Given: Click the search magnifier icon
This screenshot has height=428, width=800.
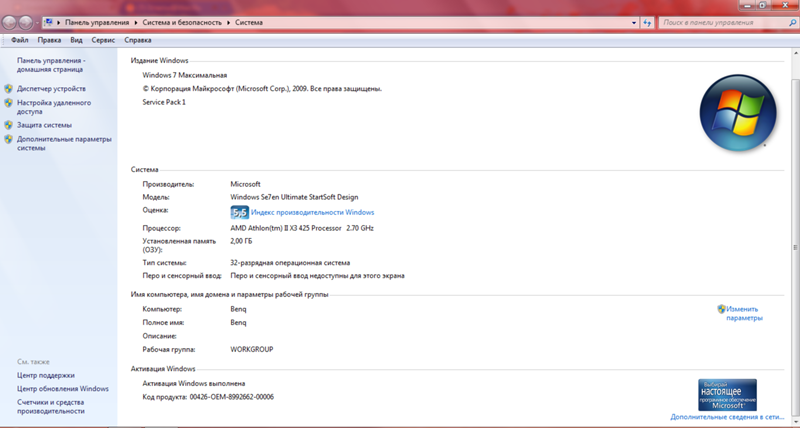Looking at the screenshot, I should pyautogui.click(x=792, y=22).
